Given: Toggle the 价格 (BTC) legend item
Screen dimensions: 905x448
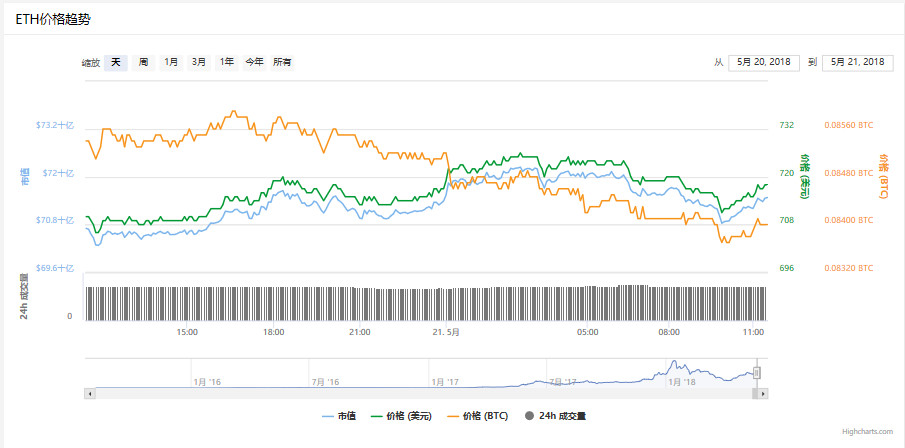Looking at the screenshot, I should [x=478, y=415].
